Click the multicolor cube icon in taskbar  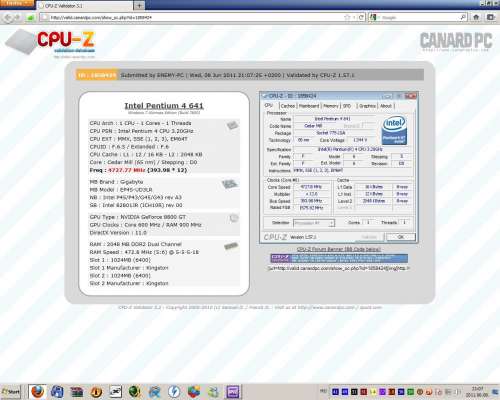[x=194, y=392]
